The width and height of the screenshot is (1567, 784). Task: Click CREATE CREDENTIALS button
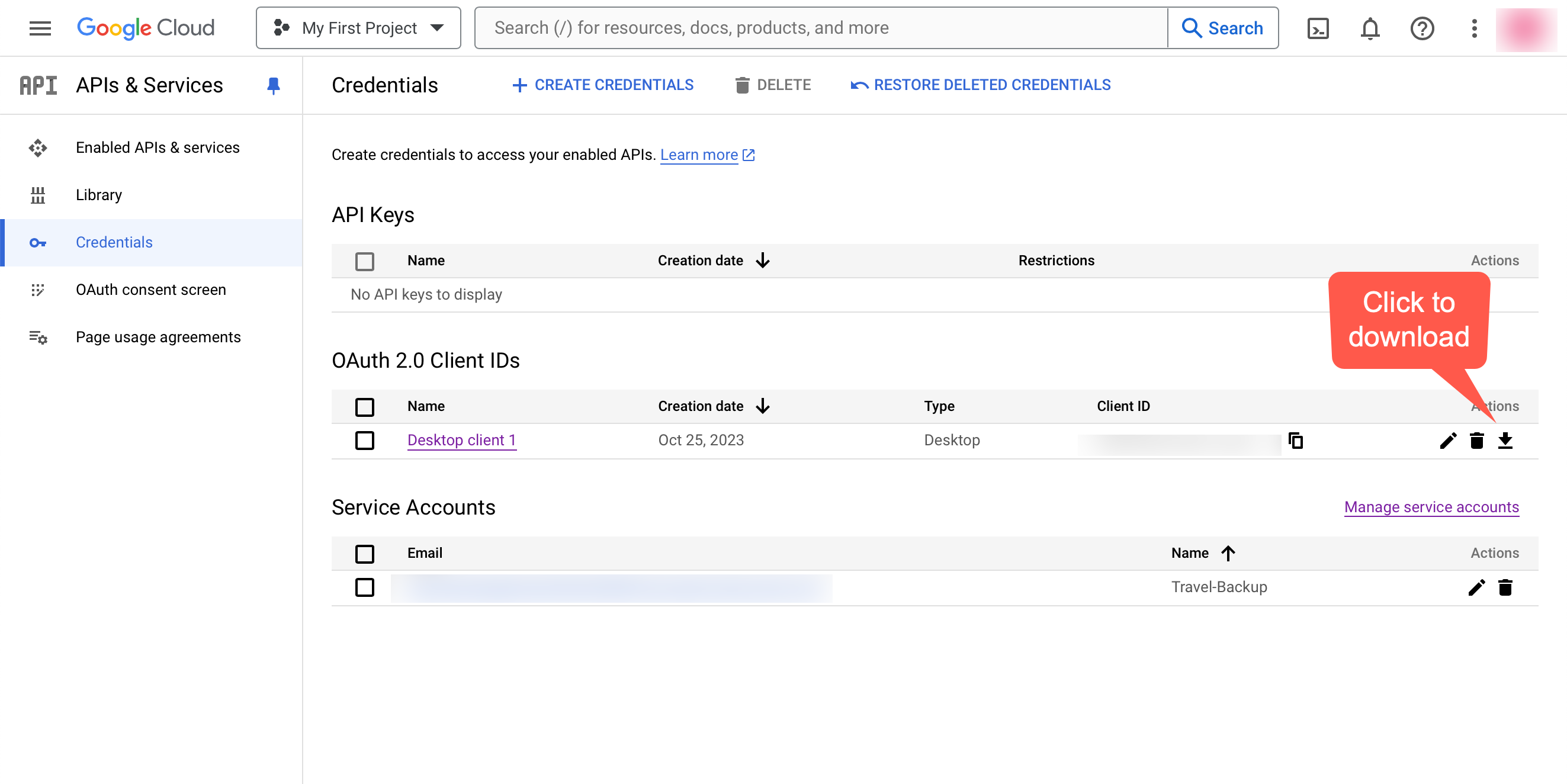coord(603,85)
